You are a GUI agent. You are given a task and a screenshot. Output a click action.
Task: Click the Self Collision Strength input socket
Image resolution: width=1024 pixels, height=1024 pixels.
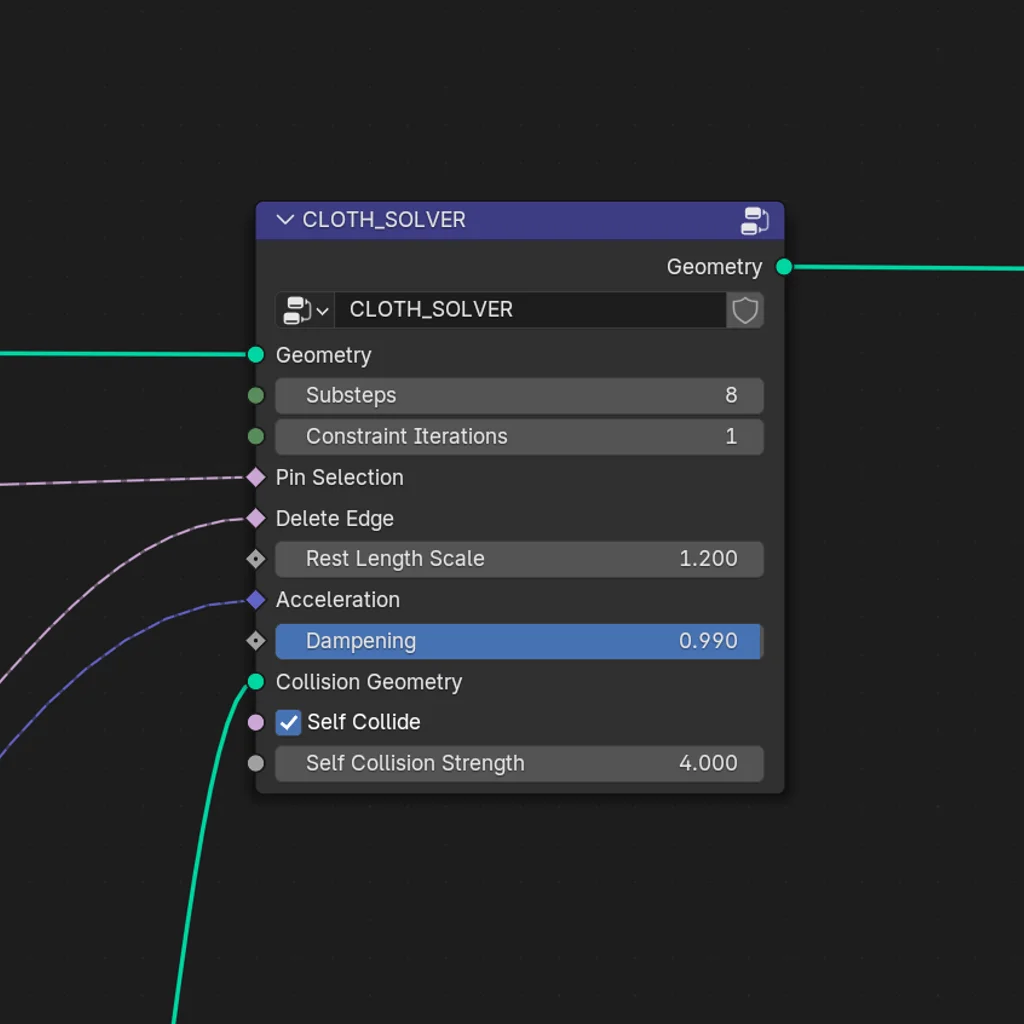tap(256, 763)
